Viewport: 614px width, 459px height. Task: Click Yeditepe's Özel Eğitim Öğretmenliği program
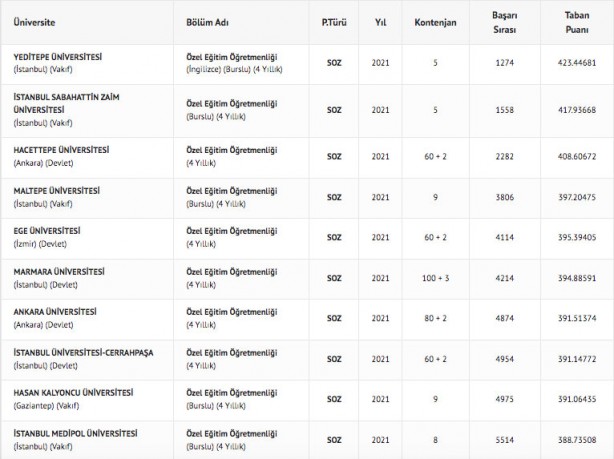(x=231, y=55)
